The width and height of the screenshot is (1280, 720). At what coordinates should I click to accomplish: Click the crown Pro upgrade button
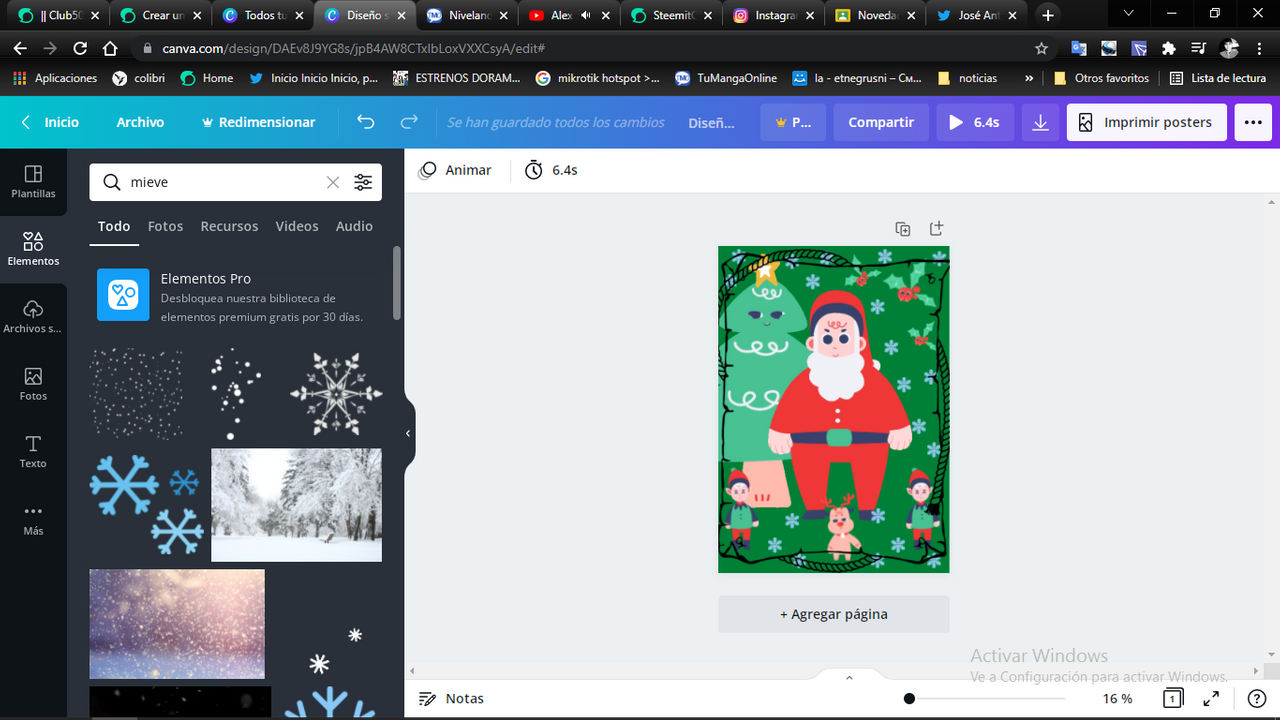click(x=793, y=122)
